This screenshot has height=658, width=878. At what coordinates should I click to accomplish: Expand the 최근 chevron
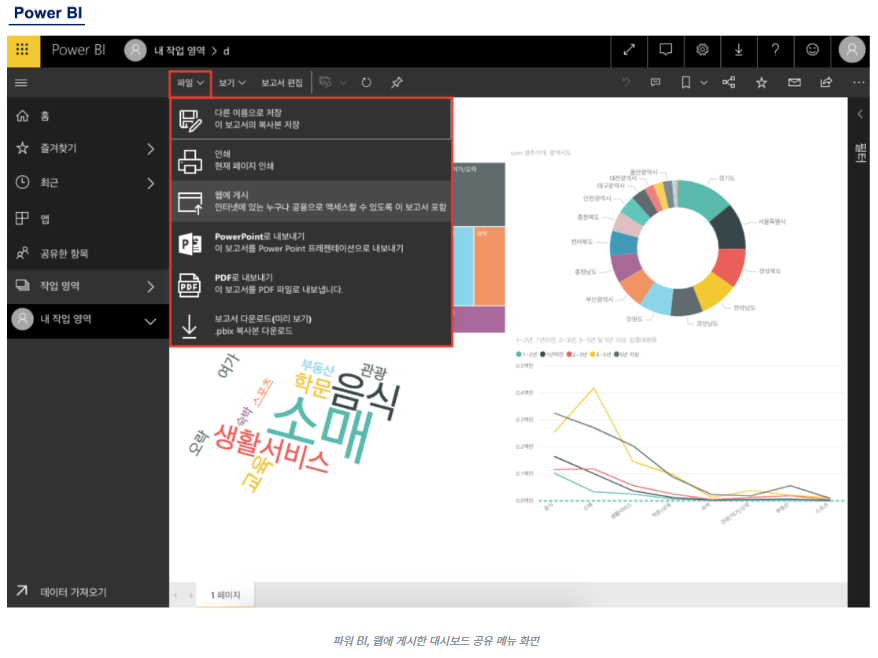[150, 183]
